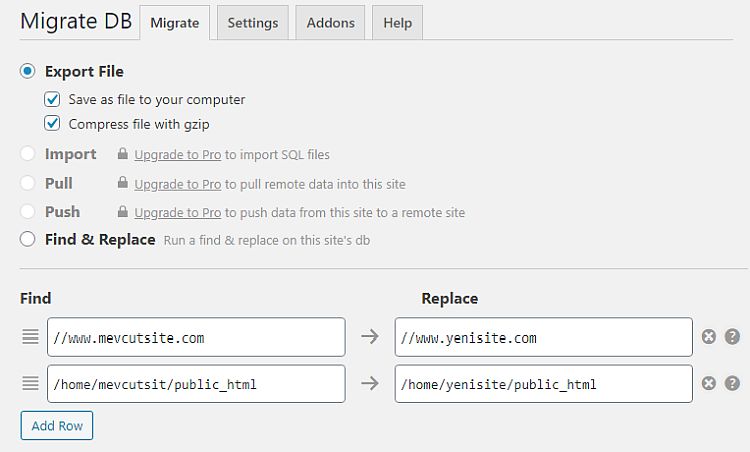Toggle Compress file with gzip checkbox
The height and width of the screenshot is (452, 750).
pos(52,123)
